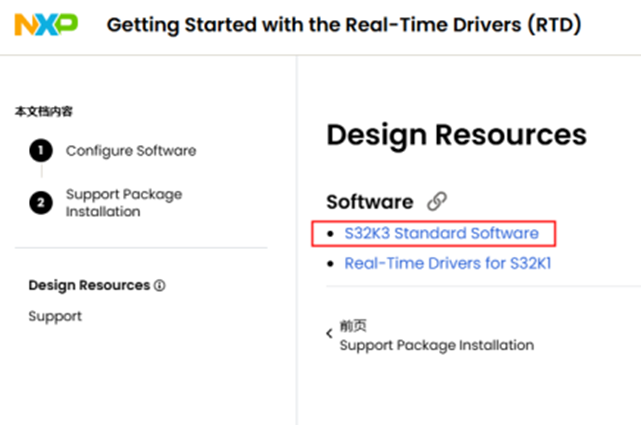The height and width of the screenshot is (425, 641).
Task: Click the Software section heading
Action: pyautogui.click(x=370, y=202)
